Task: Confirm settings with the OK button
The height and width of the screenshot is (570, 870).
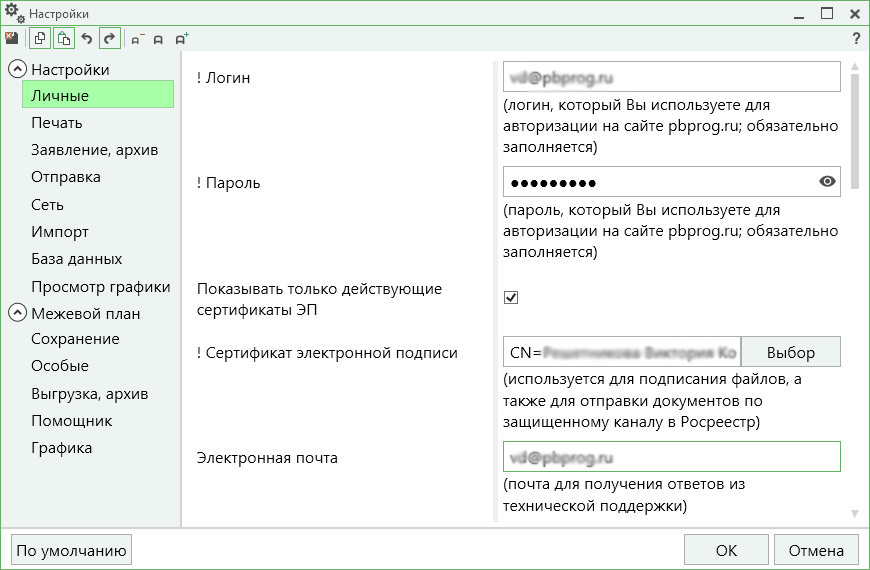Action: pyautogui.click(x=726, y=550)
